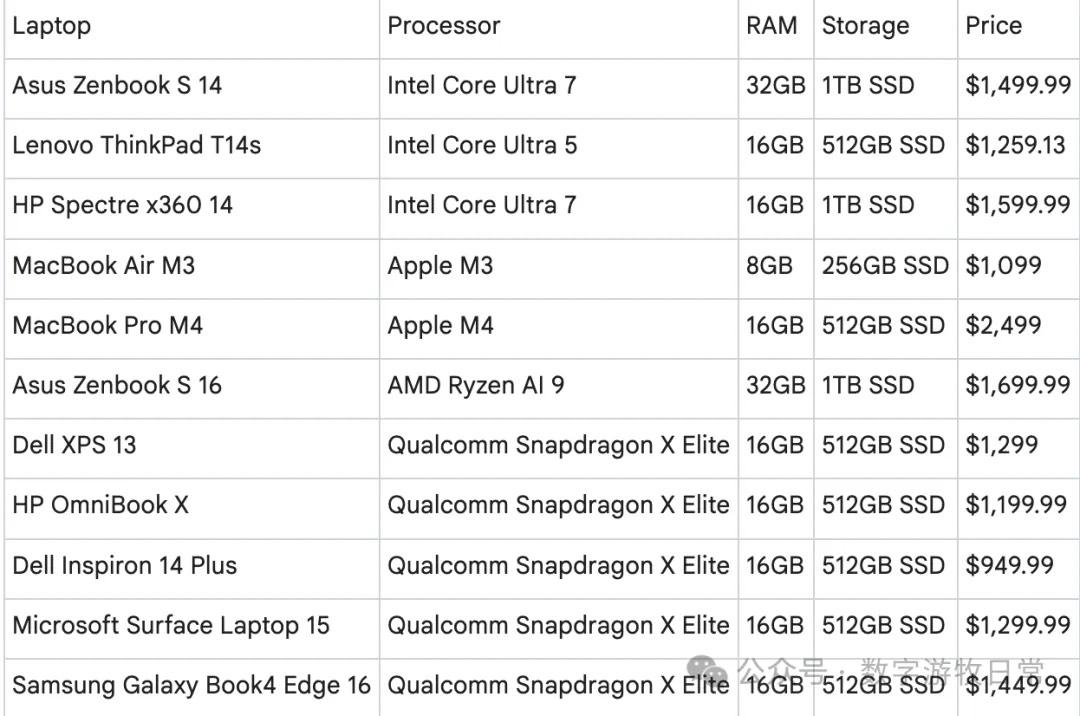
Task: Click the Laptop column header
Action: [52, 26]
